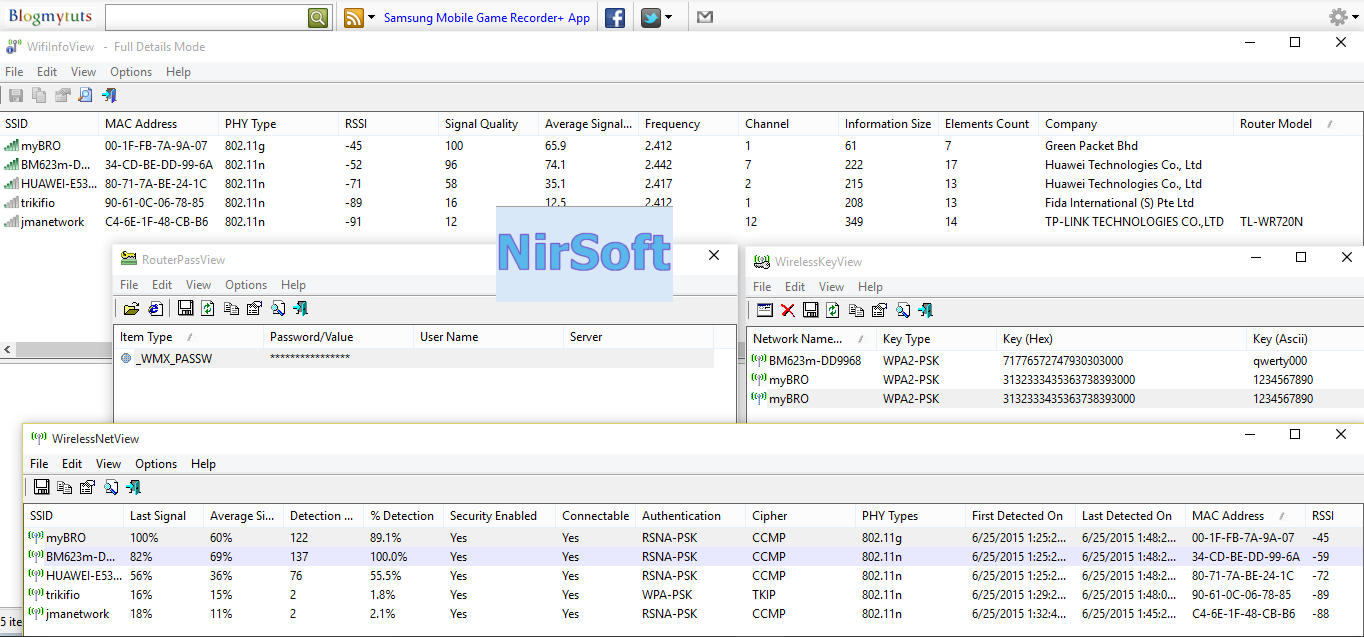The height and width of the screenshot is (637, 1364).
Task: Open Samsung Mobile Game Recorder+ App link
Action: [x=487, y=17]
